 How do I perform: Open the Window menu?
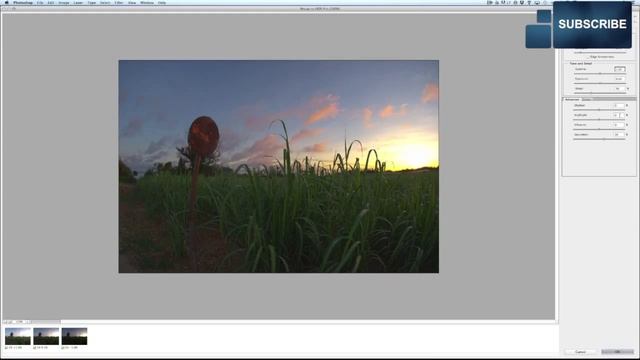click(x=147, y=2)
